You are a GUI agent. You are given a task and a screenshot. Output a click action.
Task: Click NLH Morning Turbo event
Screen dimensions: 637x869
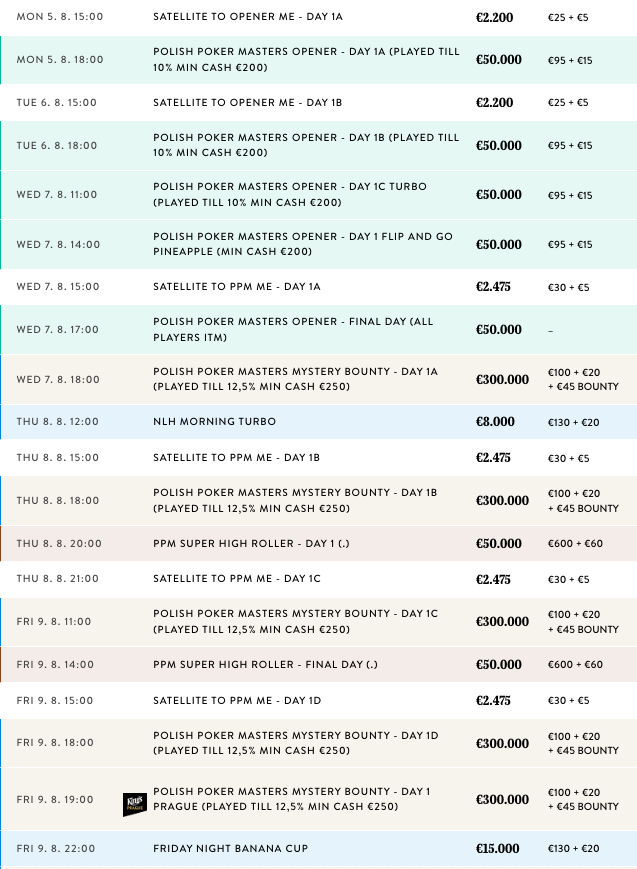214,422
